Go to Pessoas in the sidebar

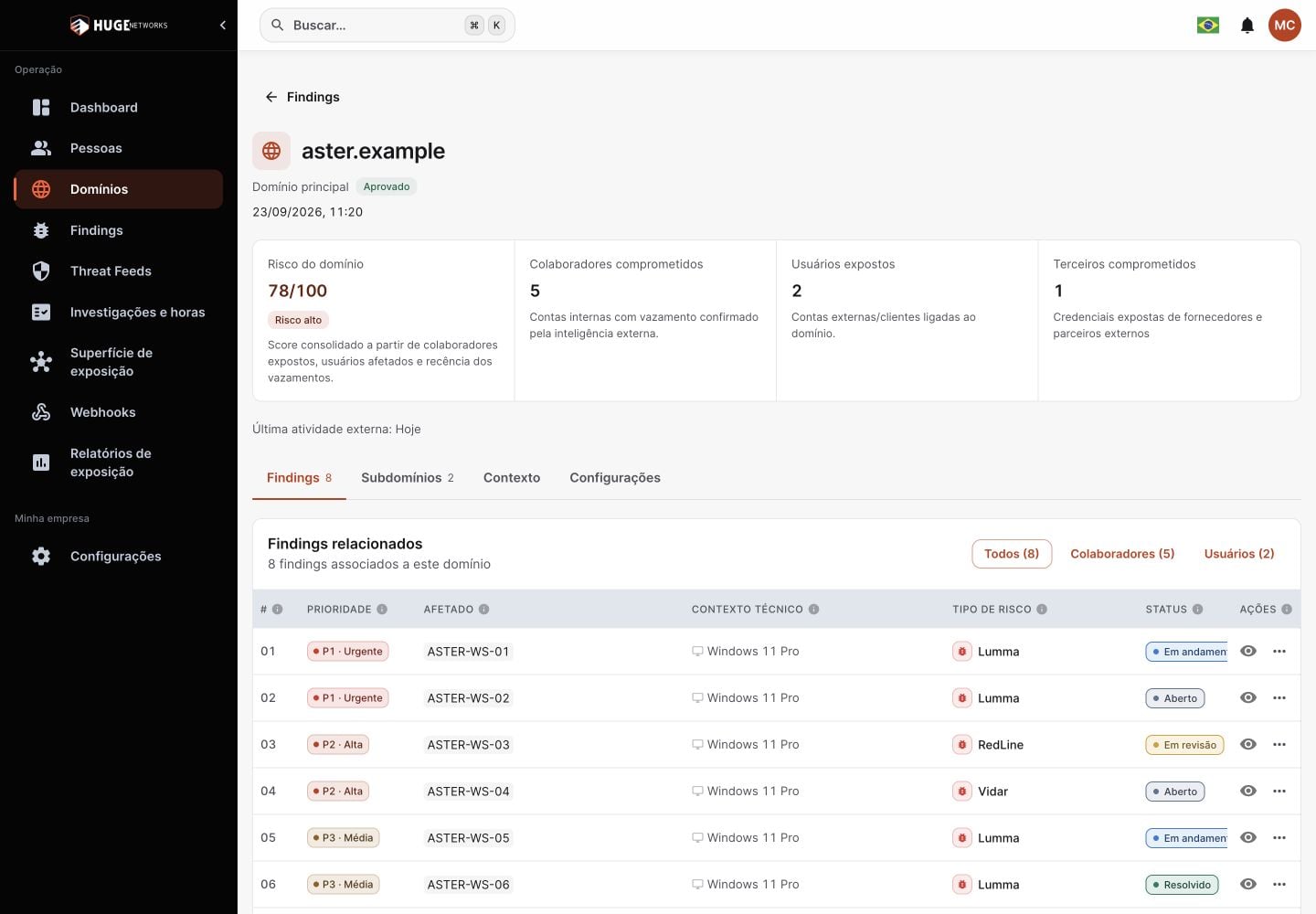click(119, 148)
